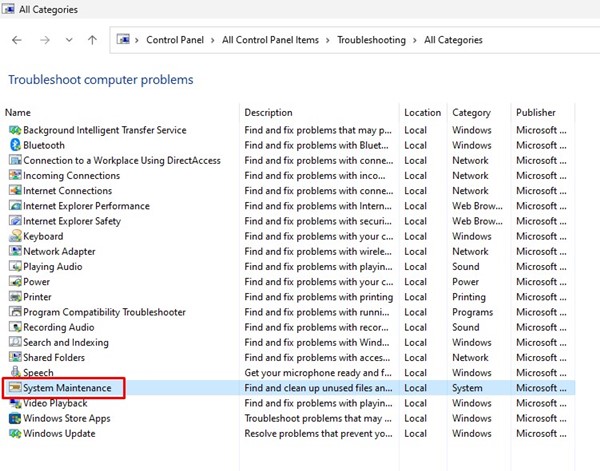
Task: Sort list by Category column header
Action: (471, 113)
